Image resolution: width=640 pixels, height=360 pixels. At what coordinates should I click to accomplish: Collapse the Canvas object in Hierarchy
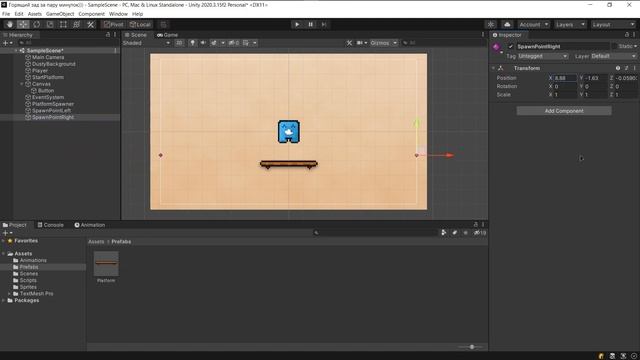[x=22, y=84]
